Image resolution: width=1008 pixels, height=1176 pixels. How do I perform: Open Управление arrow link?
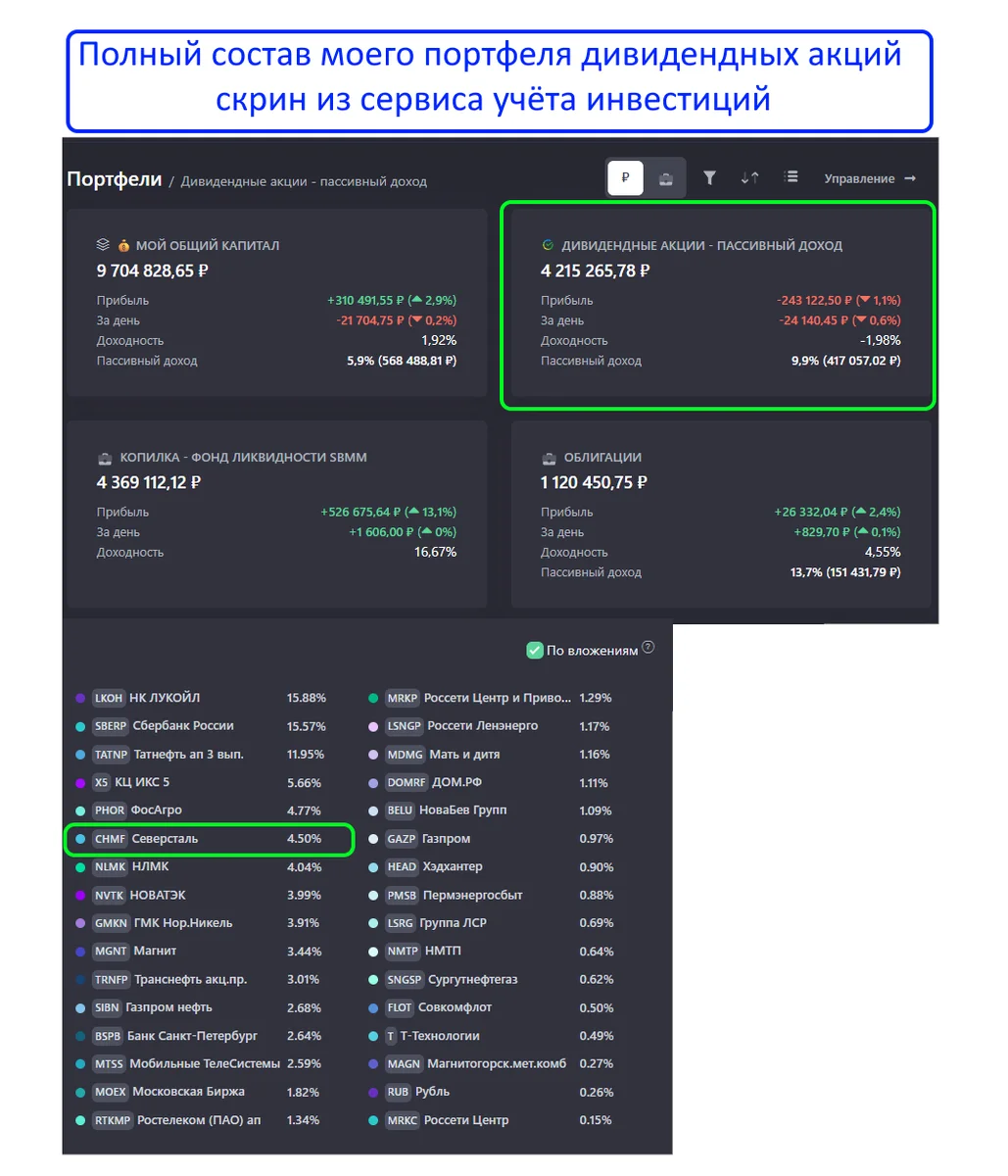pyautogui.click(x=870, y=178)
